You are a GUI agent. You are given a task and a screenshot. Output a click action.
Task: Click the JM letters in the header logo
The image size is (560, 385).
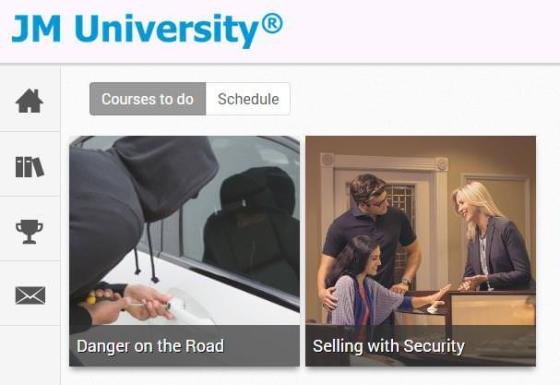(36, 29)
